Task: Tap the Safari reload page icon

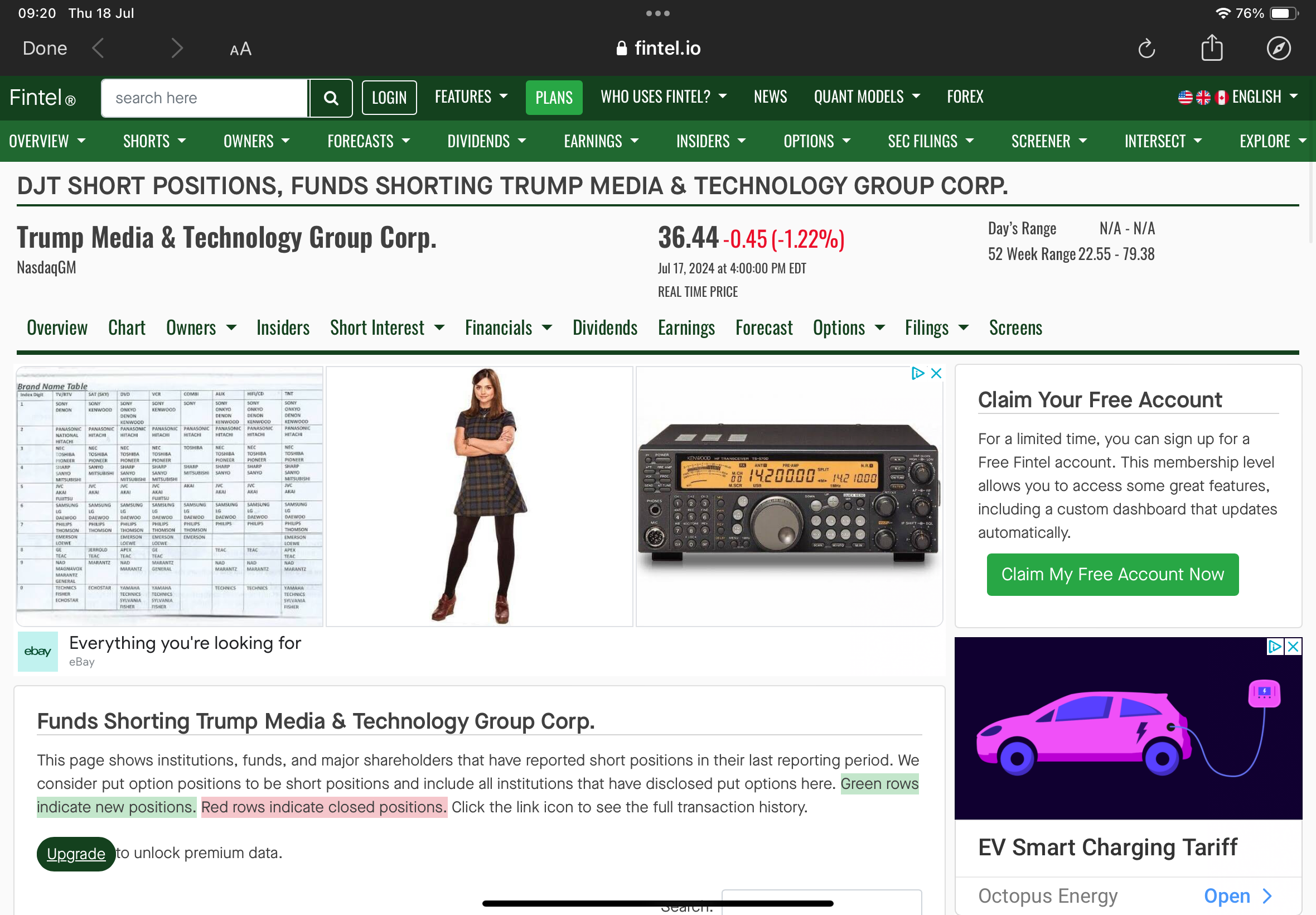Action: click(1146, 49)
